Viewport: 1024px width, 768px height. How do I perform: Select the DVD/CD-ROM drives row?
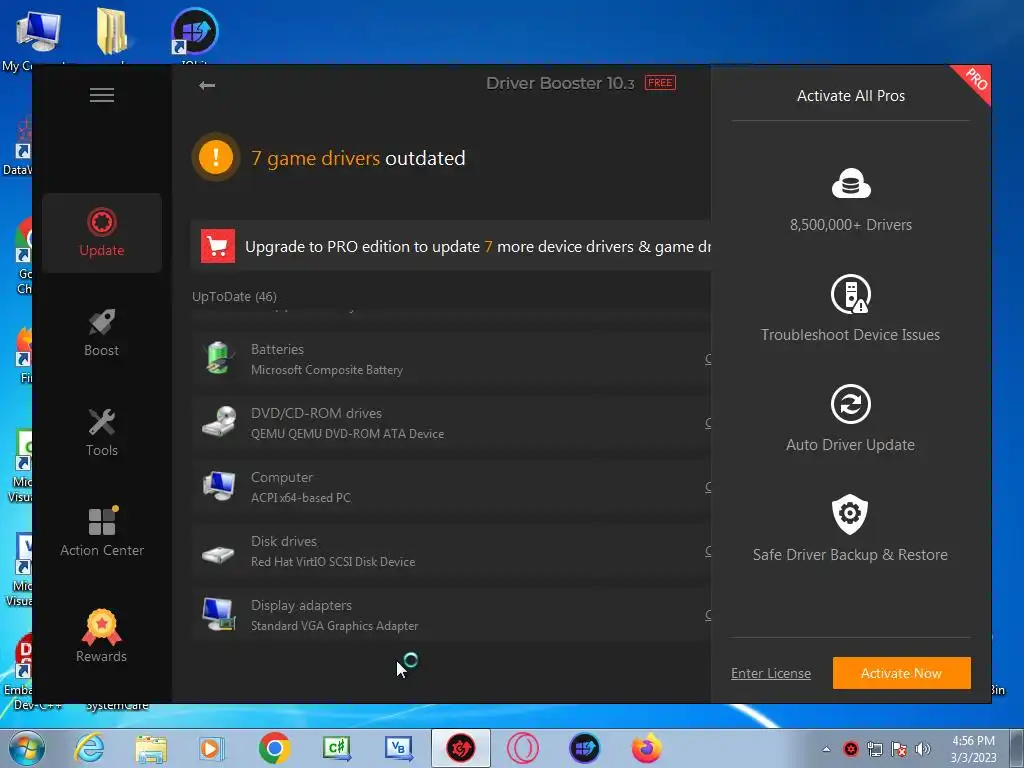tap(451, 423)
